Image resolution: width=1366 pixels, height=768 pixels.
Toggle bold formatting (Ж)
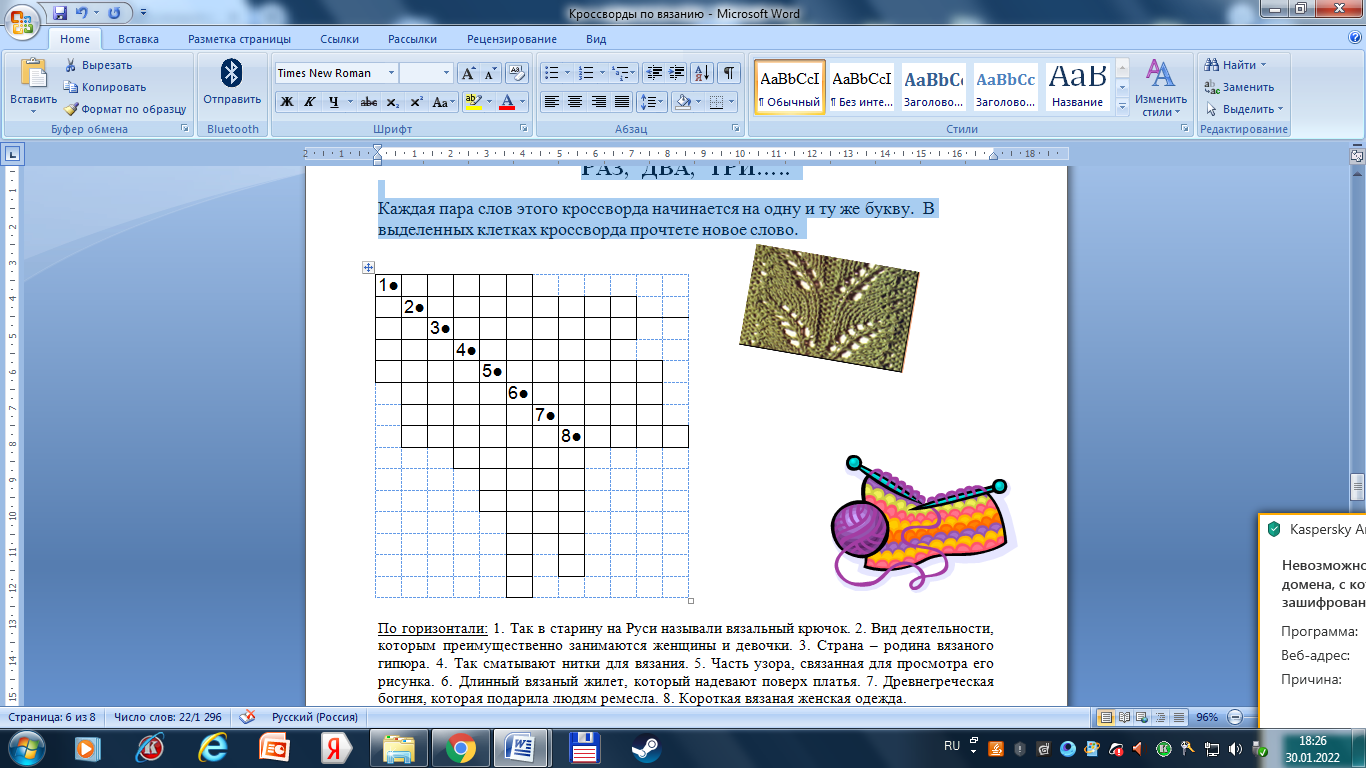pyautogui.click(x=287, y=102)
